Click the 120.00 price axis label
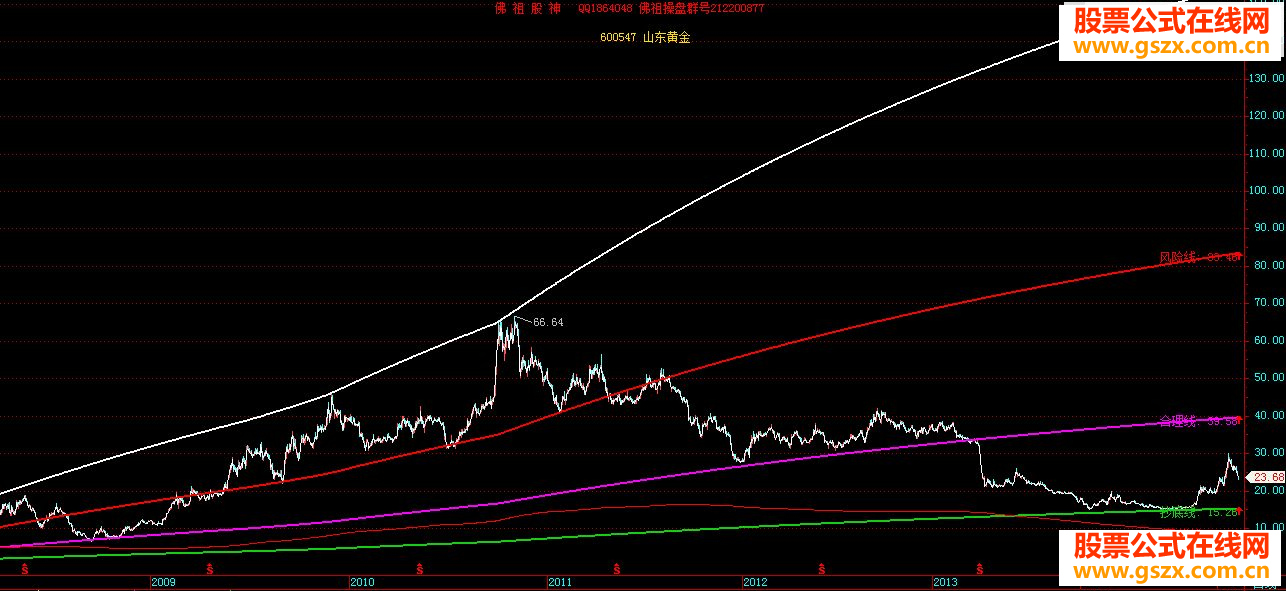Screen dimensions: 1286x591 [x=1266, y=116]
